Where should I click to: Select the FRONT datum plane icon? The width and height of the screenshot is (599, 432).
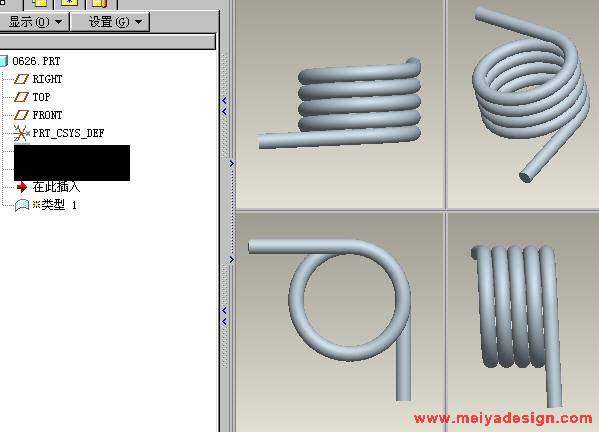21,115
